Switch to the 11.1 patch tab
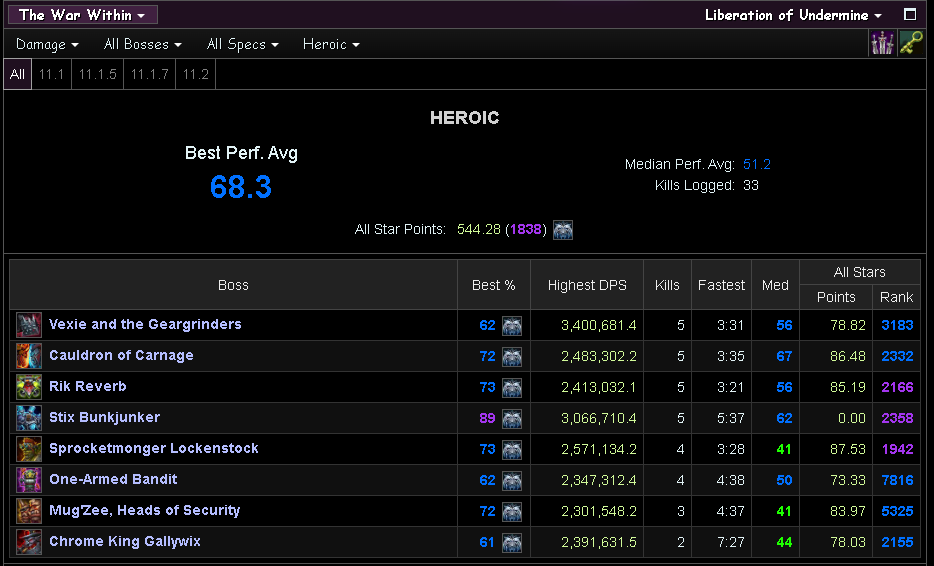934x566 pixels. pos(51,74)
